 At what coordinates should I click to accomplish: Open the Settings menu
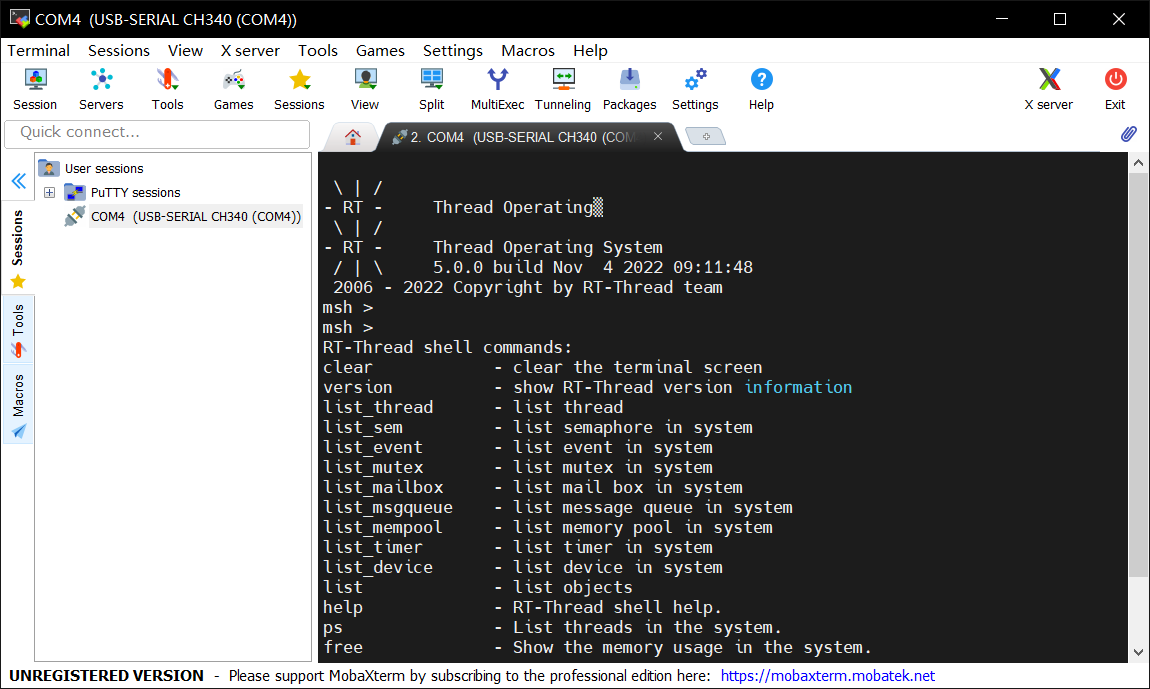[x=453, y=51]
